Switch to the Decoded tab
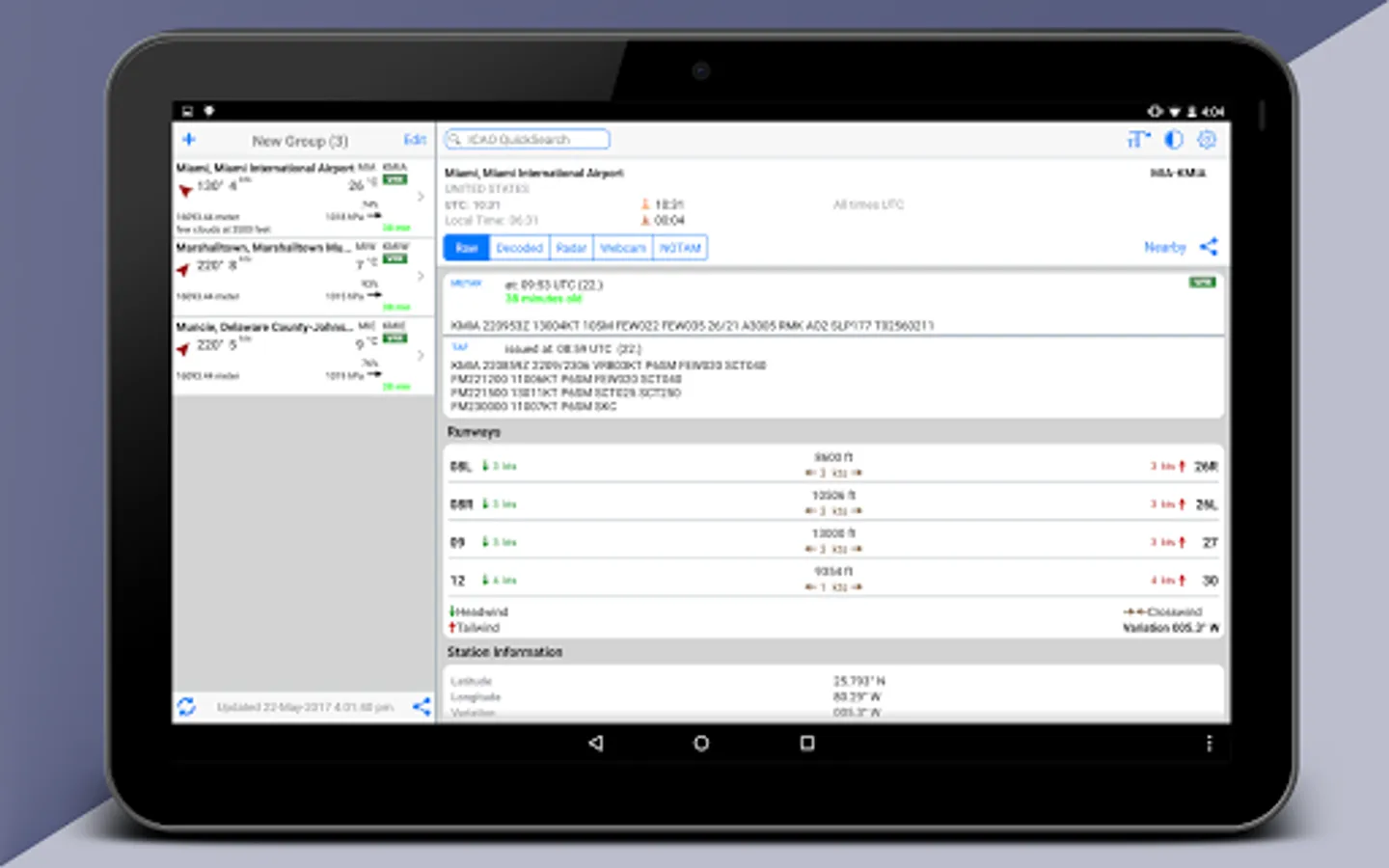This screenshot has height=868, width=1389. (x=519, y=248)
